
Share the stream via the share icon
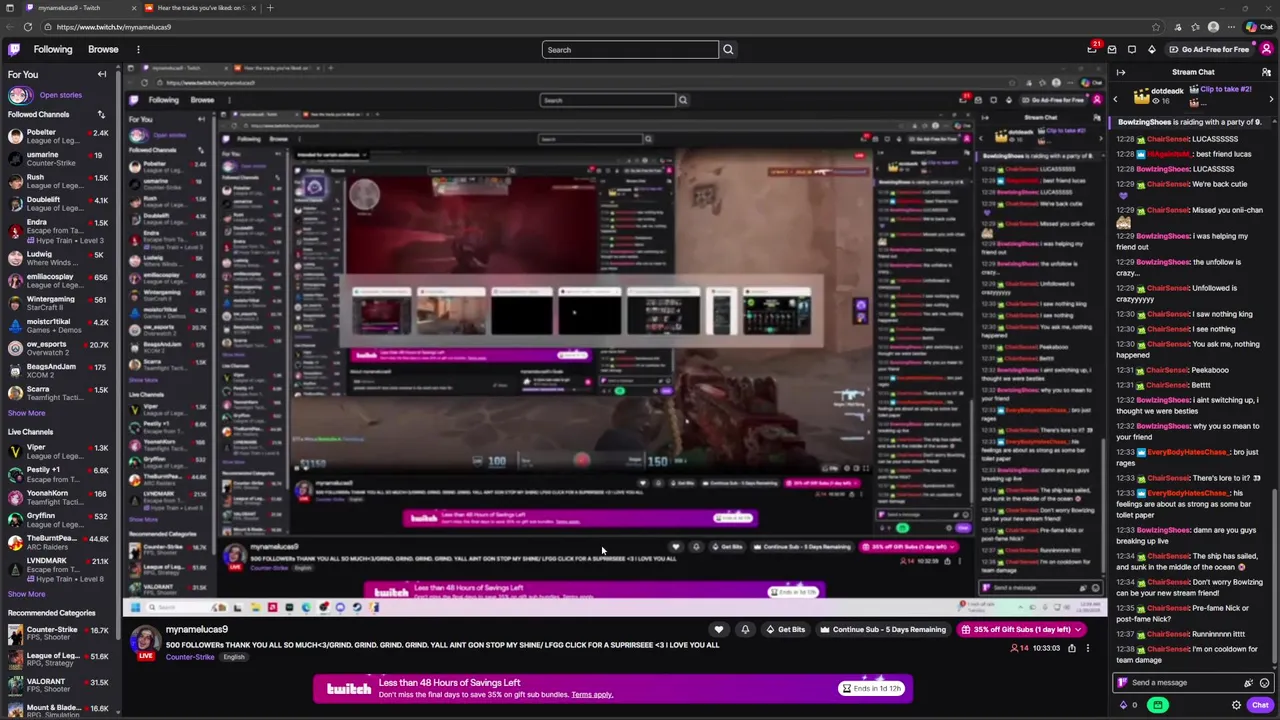point(1071,648)
